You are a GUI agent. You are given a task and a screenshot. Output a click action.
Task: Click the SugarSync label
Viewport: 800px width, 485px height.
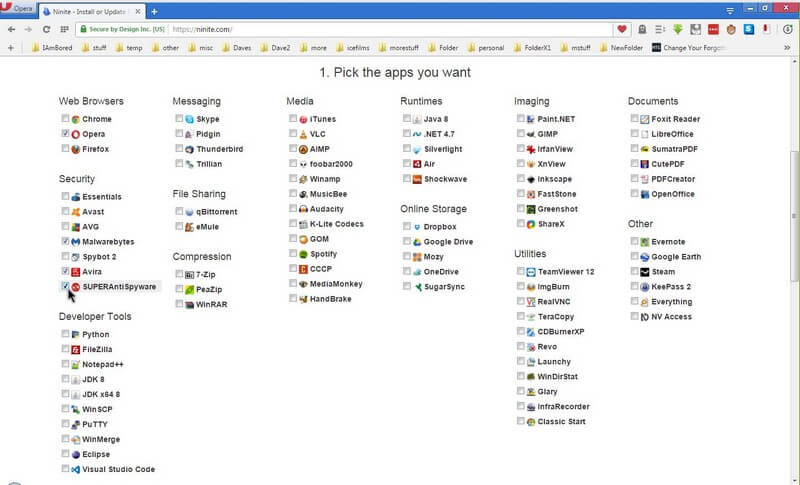[x=444, y=287]
